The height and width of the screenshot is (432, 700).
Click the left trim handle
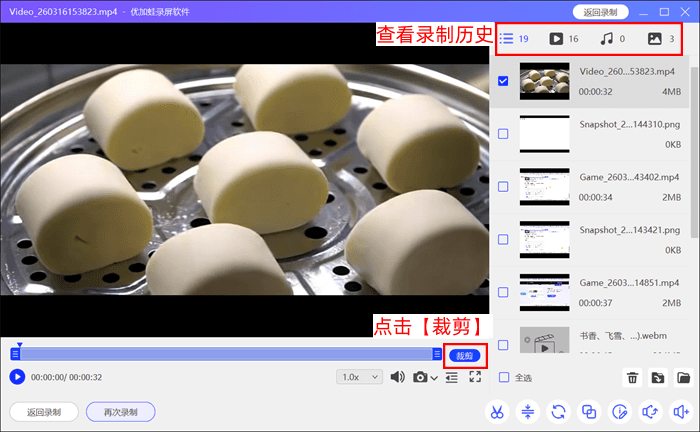(x=15, y=354)
